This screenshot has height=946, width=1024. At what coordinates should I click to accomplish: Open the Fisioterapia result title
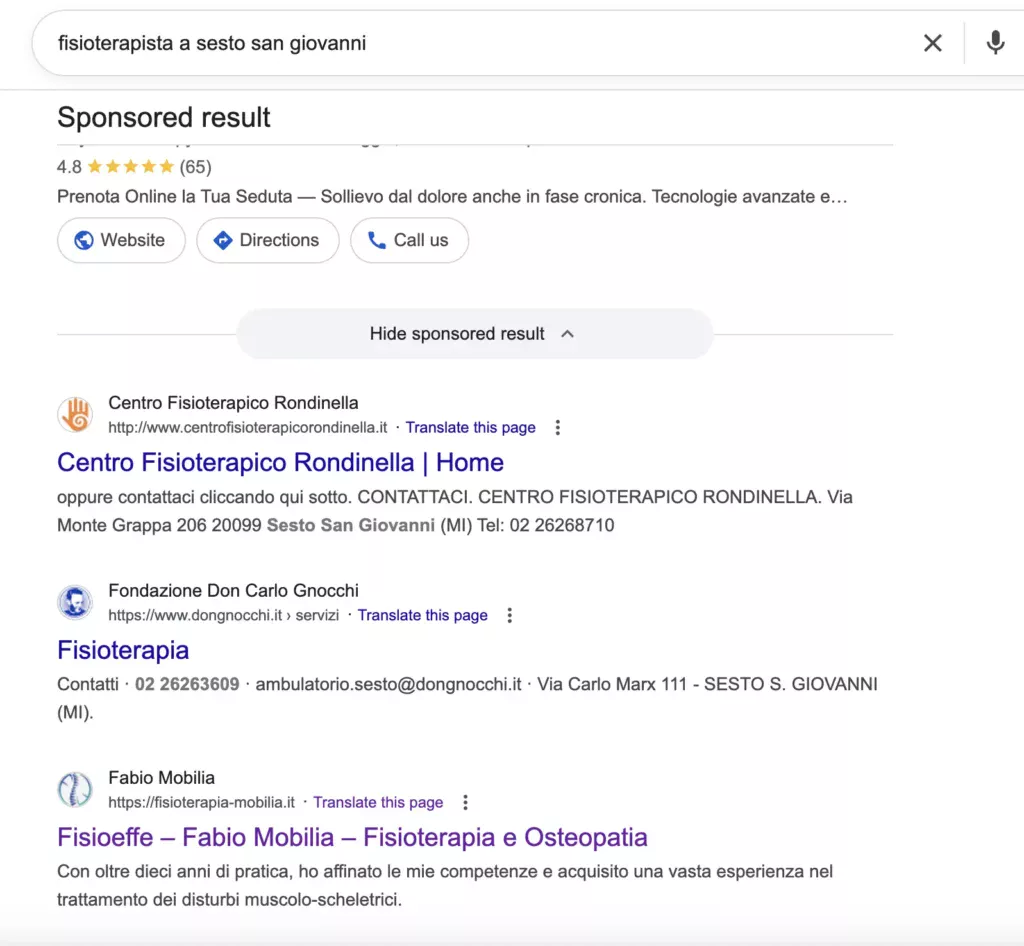pos(123,650)
